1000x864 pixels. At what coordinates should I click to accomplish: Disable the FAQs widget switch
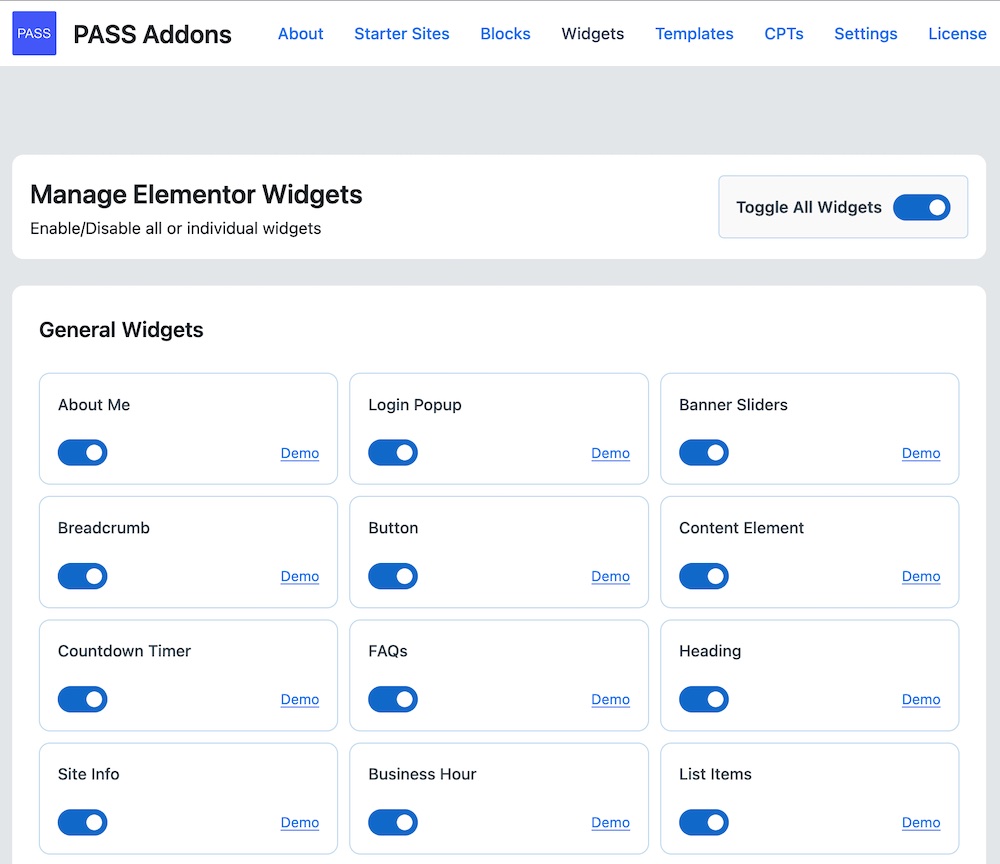tap(393, 699)
